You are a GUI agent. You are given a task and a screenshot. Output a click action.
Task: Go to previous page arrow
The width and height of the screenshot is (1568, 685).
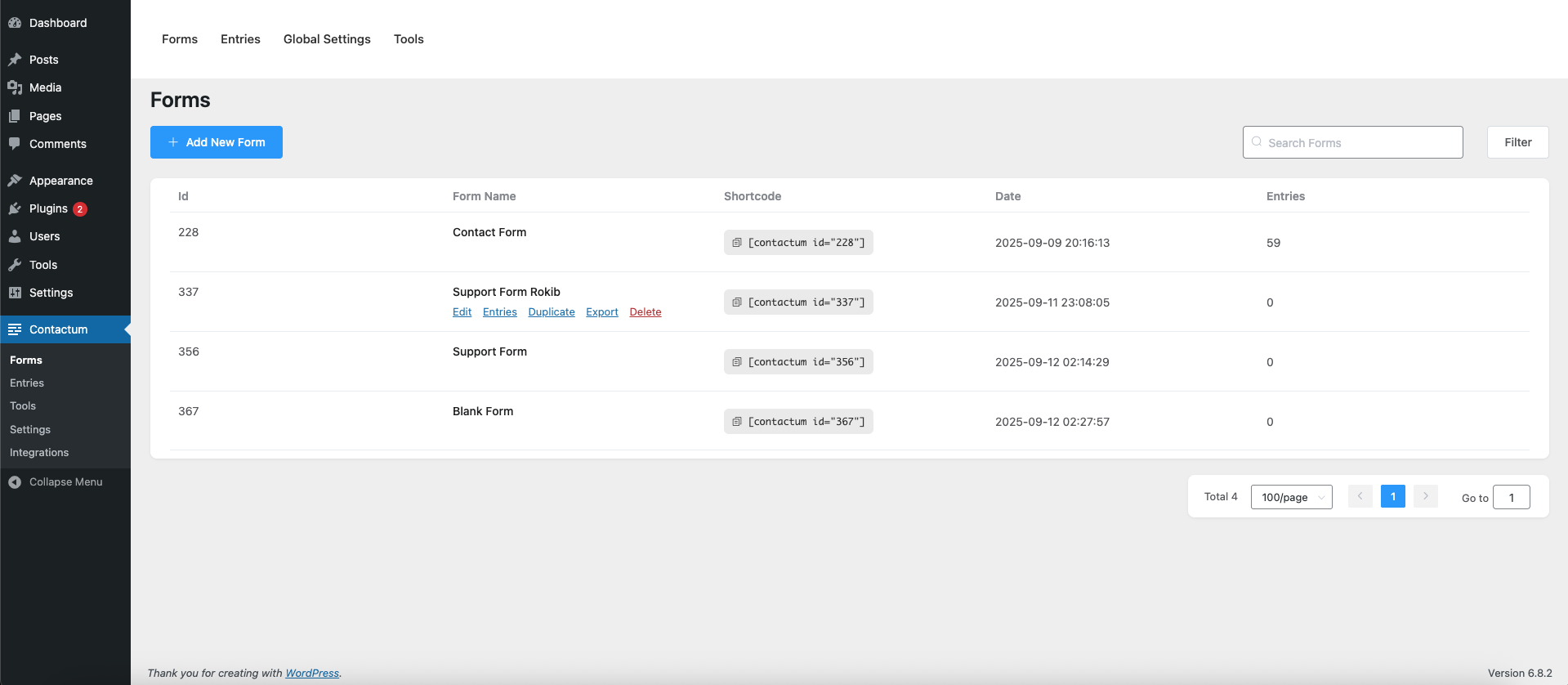(1360, 496)
